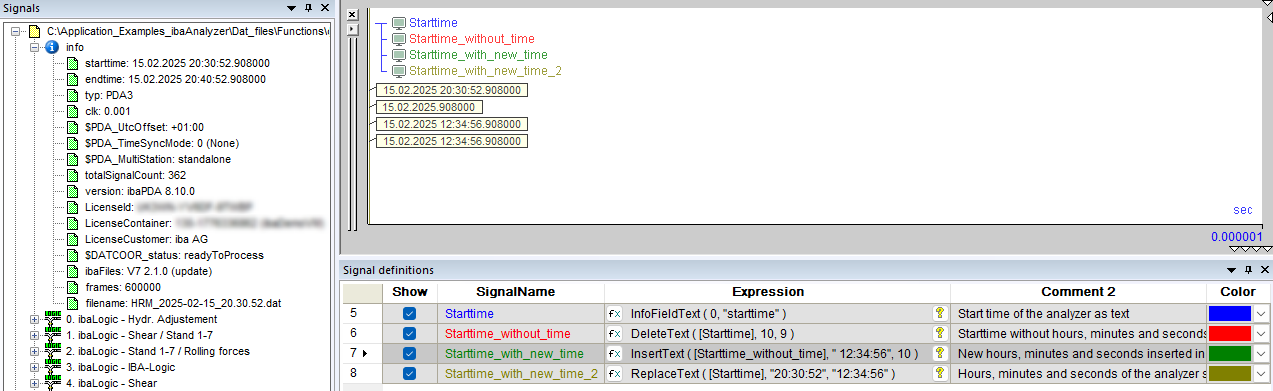Screen dimensions: 1273x391
Task: Click the DeleteText ( [Starttime], 10, 9 ) expression field
Action: [x=778, y=333]
